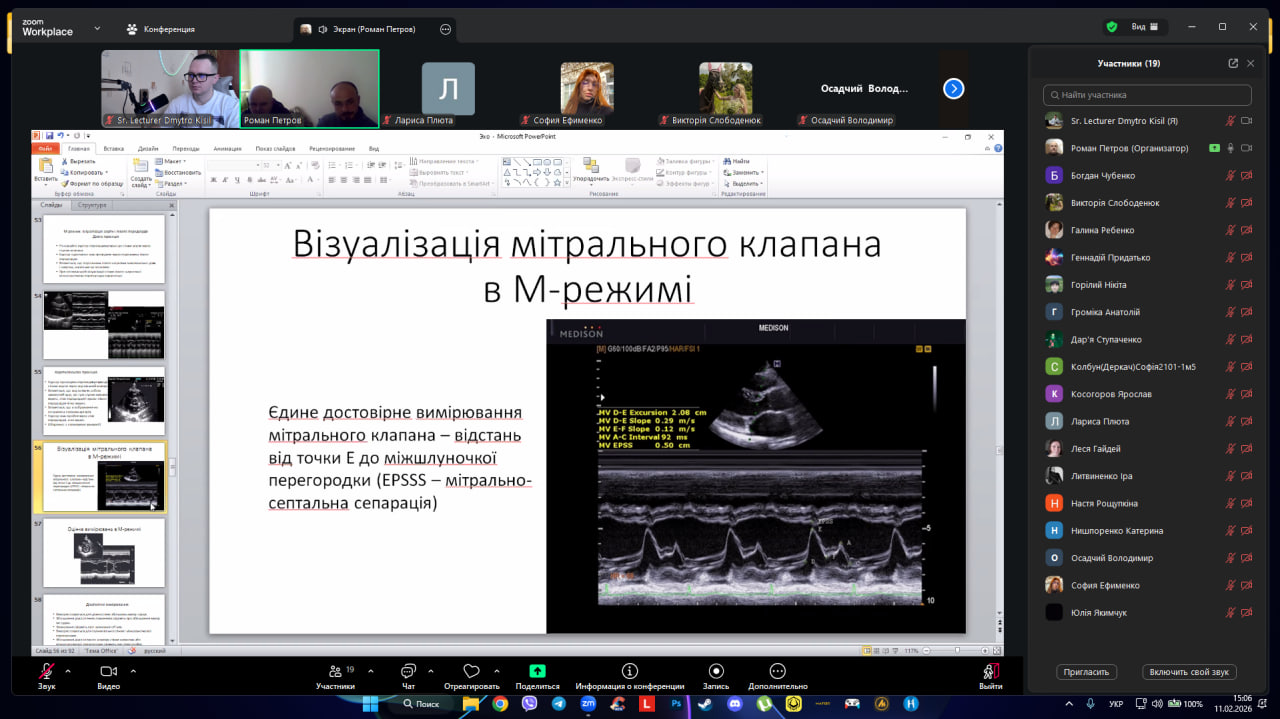Pop out the participants panel
This screenshot has height=719, width=1280.
tap(1233, 63)
